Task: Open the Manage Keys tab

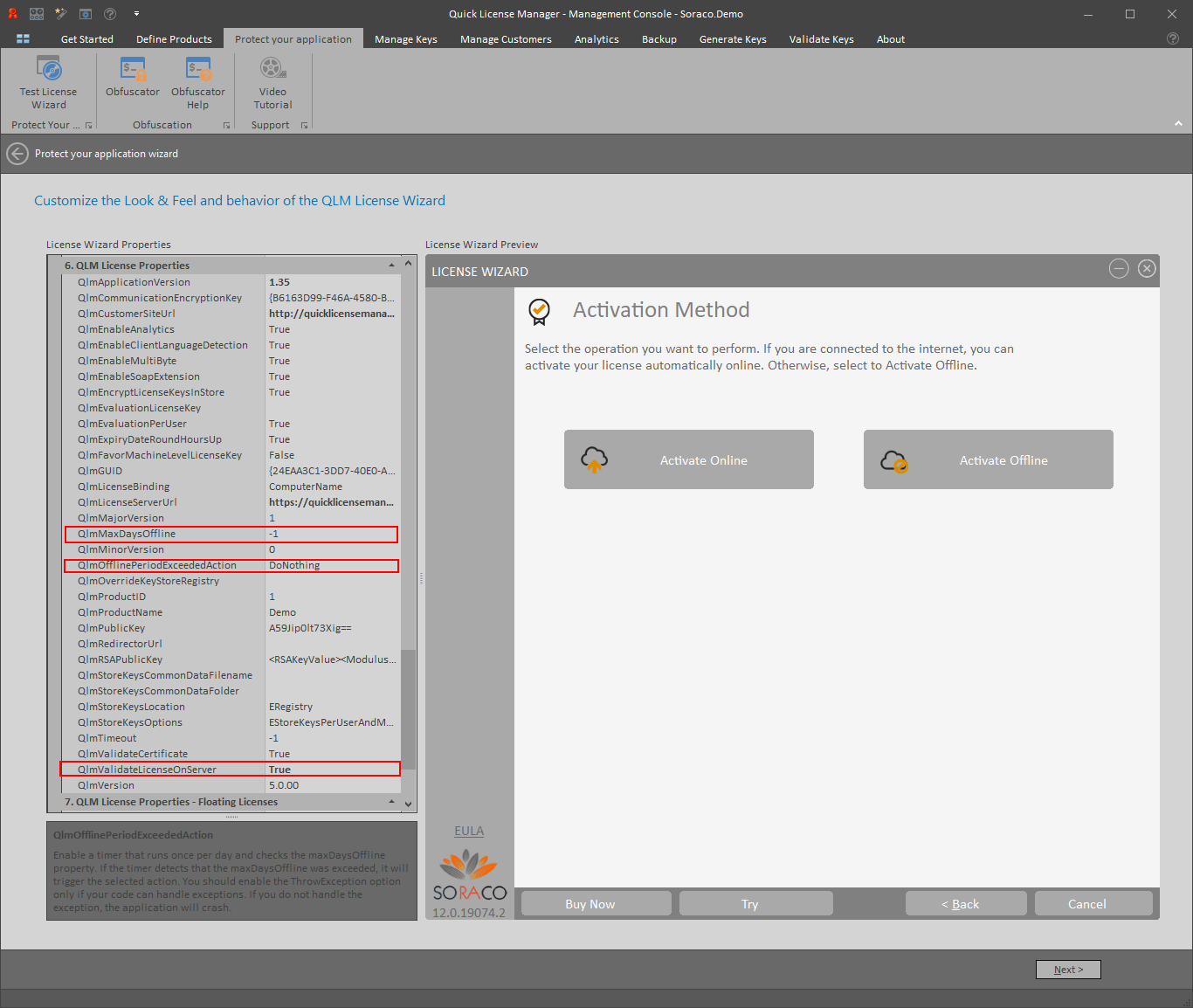Action: point(406,39)
